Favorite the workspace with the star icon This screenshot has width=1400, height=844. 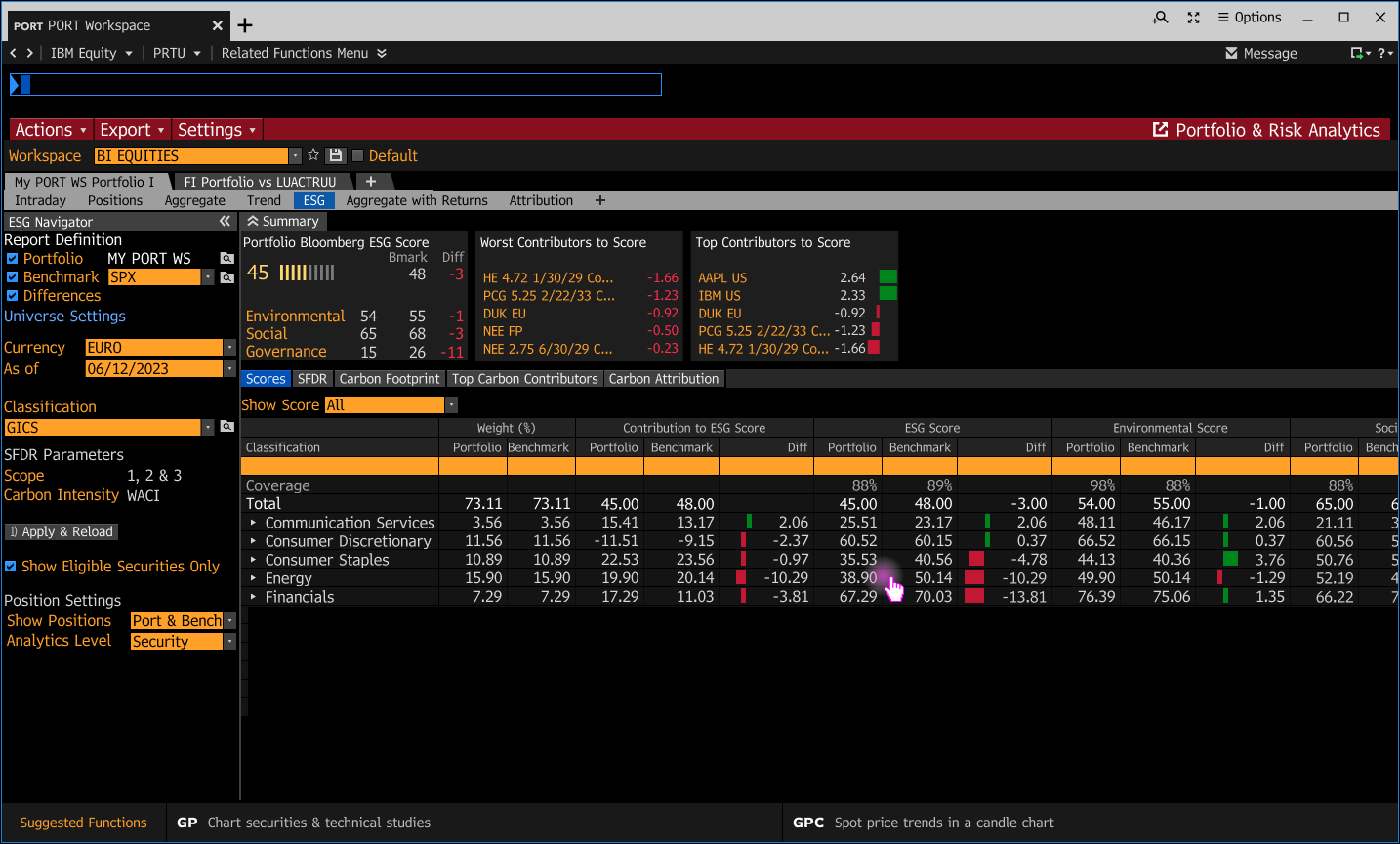313,155
